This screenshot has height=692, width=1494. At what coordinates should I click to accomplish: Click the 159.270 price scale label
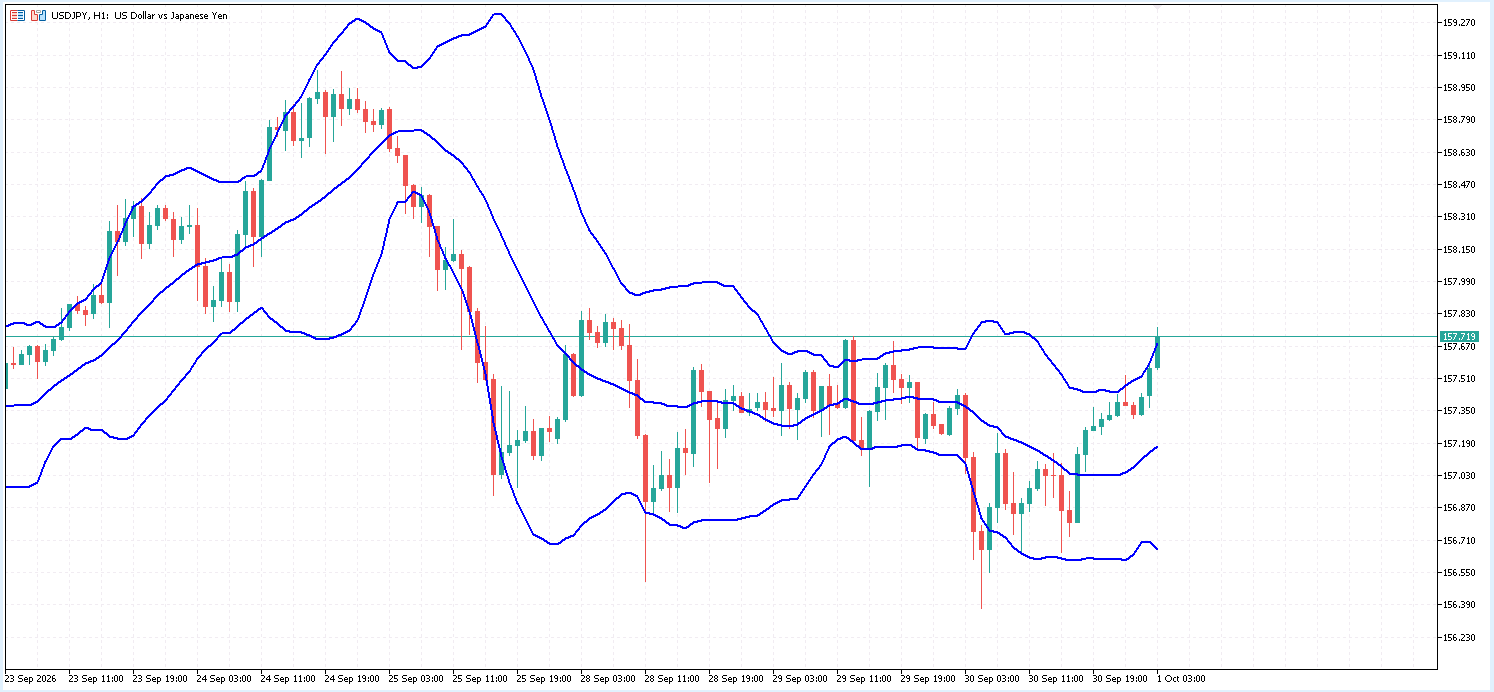(1459, 23)
